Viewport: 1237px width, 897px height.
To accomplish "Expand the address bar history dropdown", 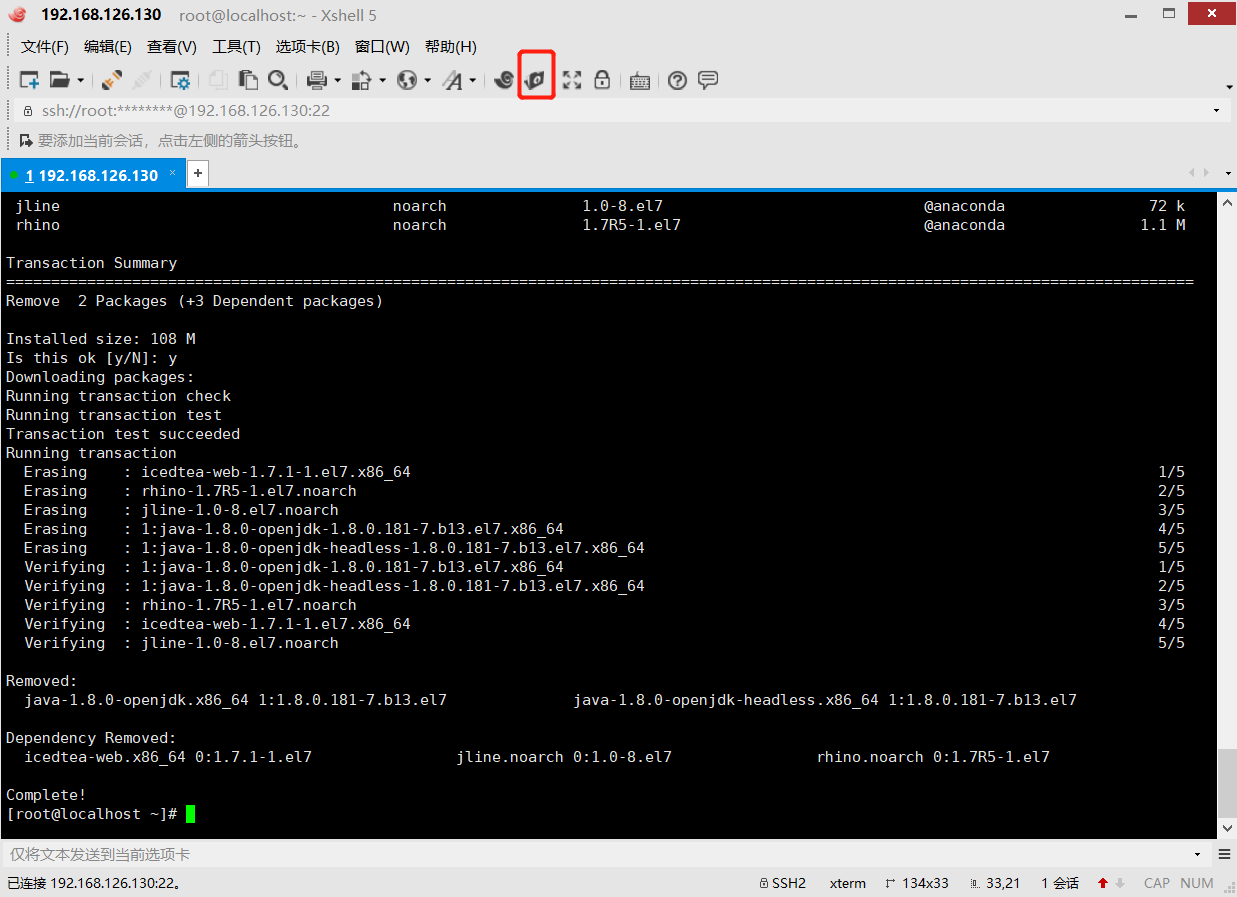I will [1216, 111].
